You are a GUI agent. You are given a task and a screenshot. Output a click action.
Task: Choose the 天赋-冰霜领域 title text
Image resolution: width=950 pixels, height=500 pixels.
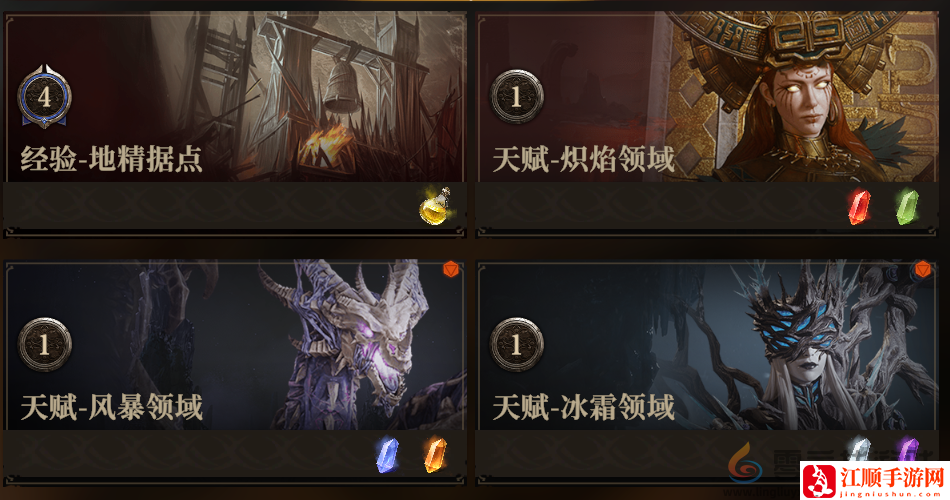point(583,407)
